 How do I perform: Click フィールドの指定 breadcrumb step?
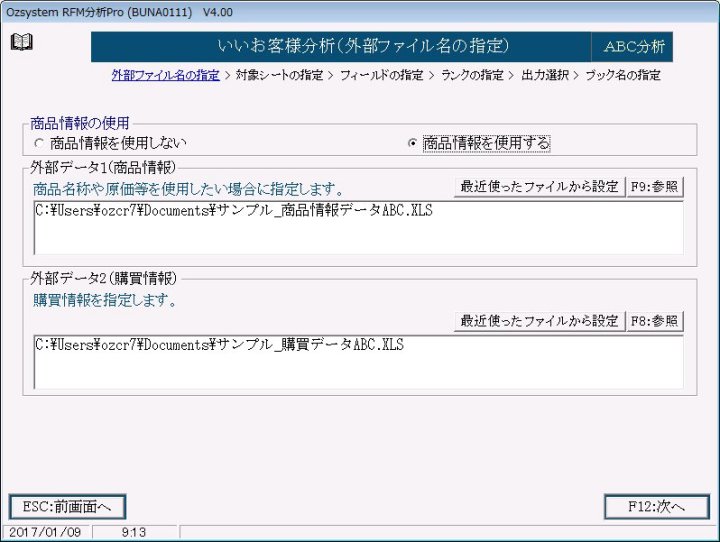pos(381,75)
